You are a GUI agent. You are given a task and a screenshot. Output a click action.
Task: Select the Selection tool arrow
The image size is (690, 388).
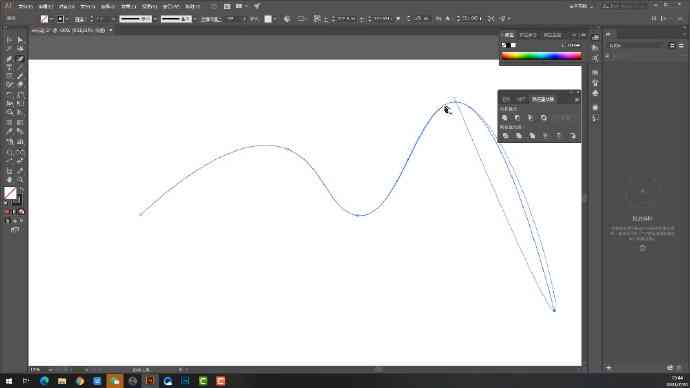pyautogui.click(x=9, y=40)
